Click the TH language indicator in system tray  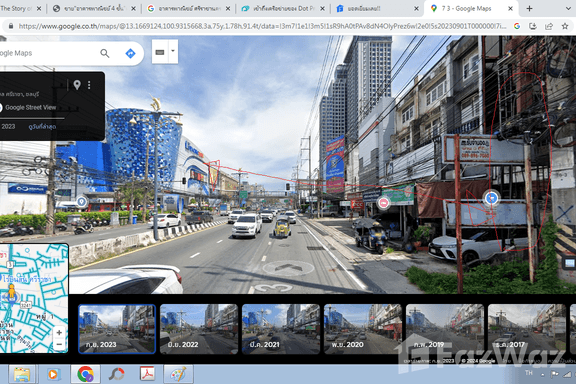[x=529, y=373]
